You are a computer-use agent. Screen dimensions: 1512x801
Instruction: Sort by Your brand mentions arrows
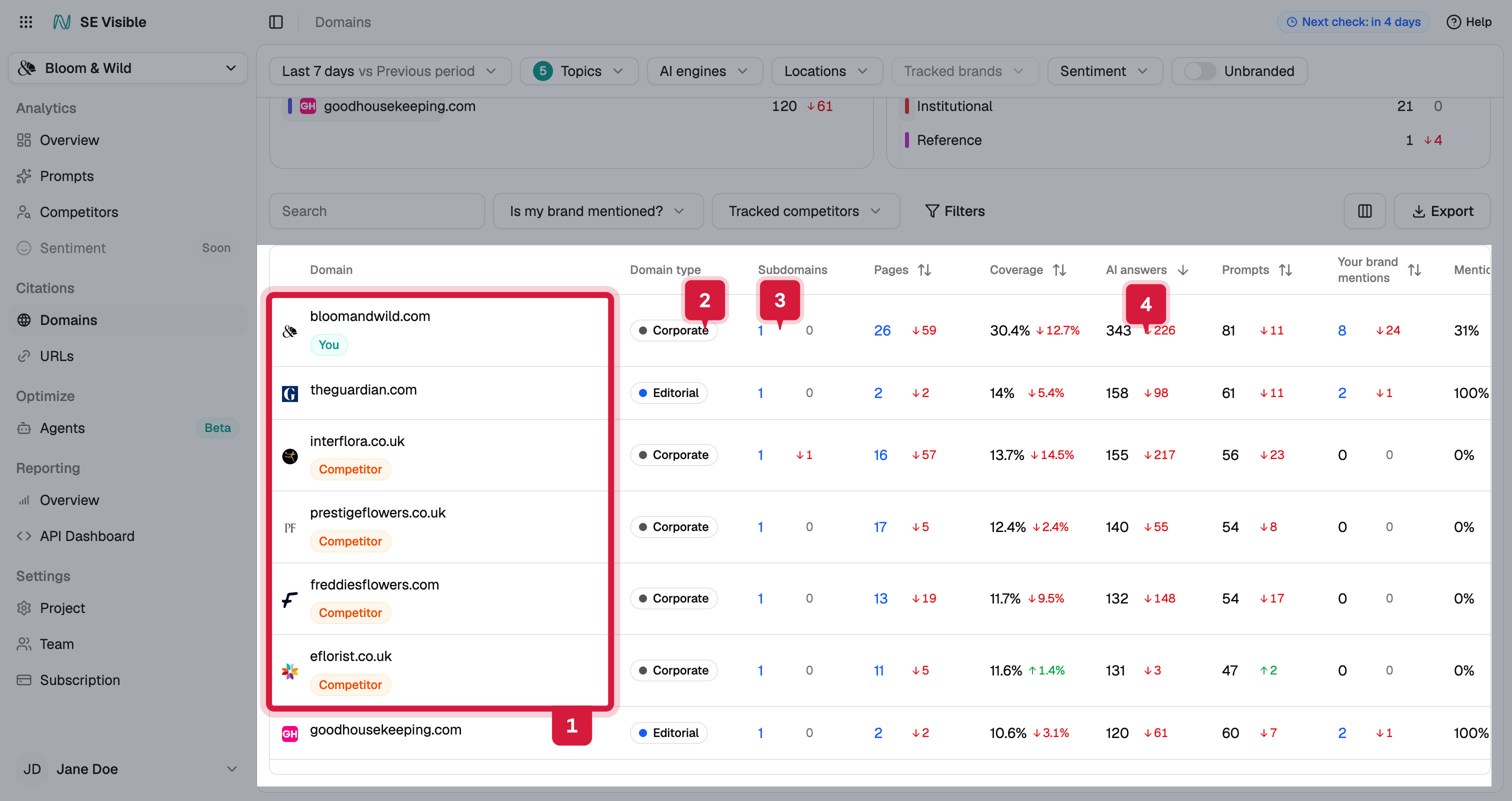point(1414,270)
